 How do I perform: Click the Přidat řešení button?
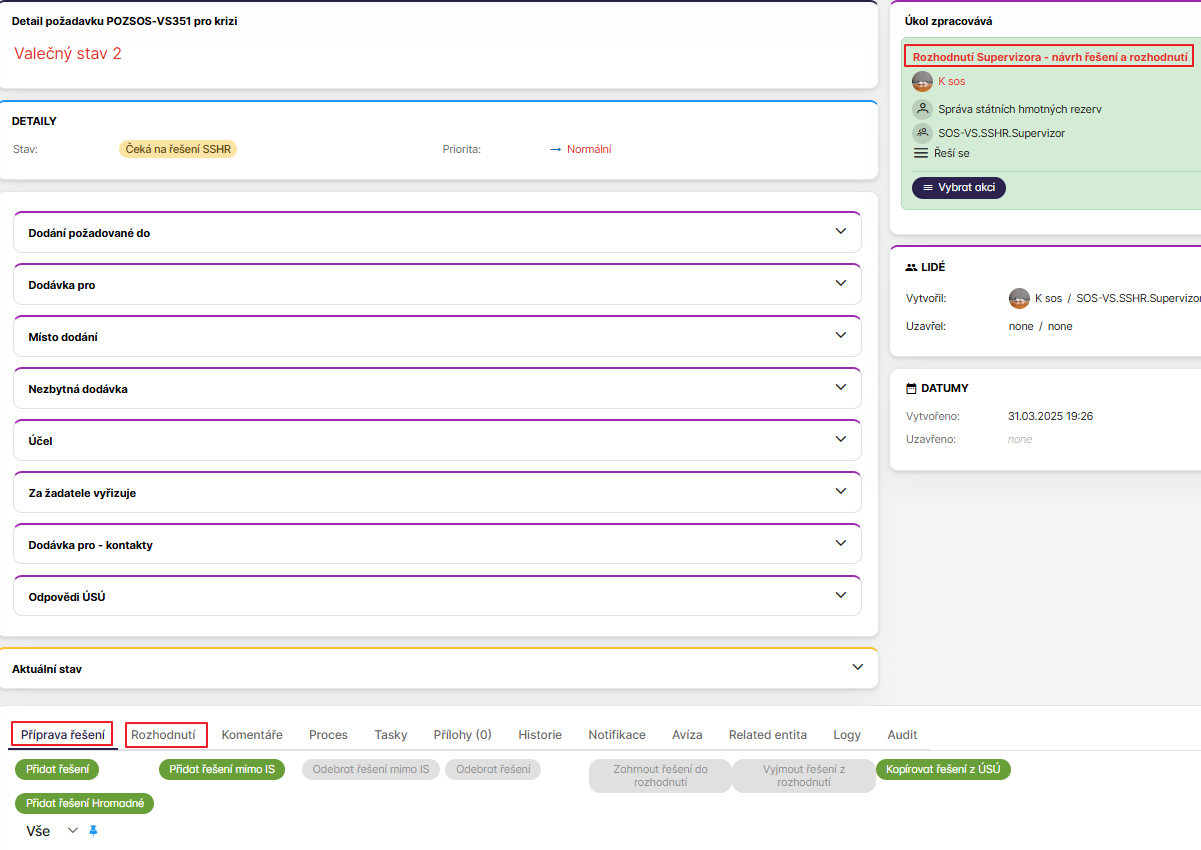coord(57,769)
